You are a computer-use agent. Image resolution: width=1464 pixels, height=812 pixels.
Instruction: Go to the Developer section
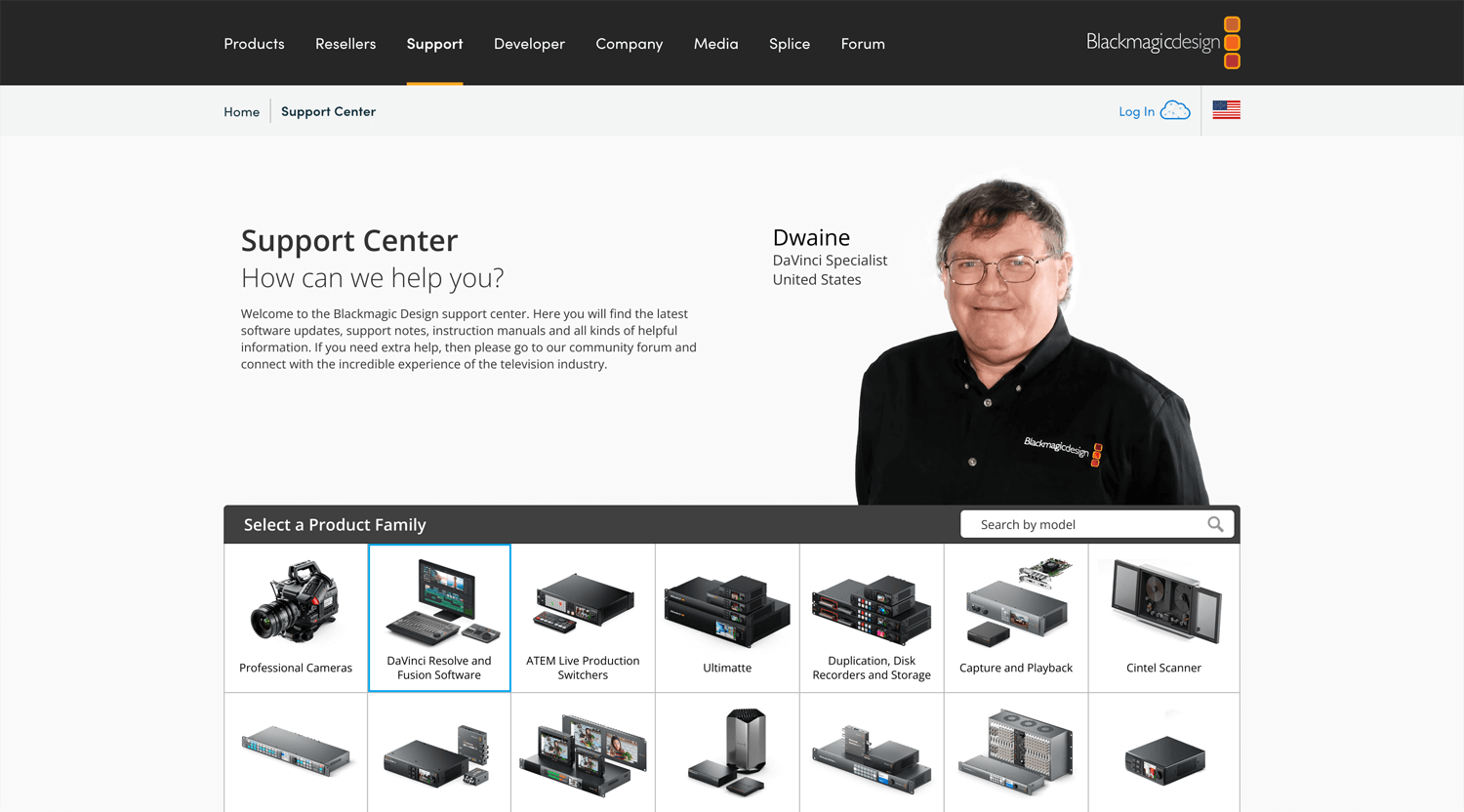(x=529, y=43)
